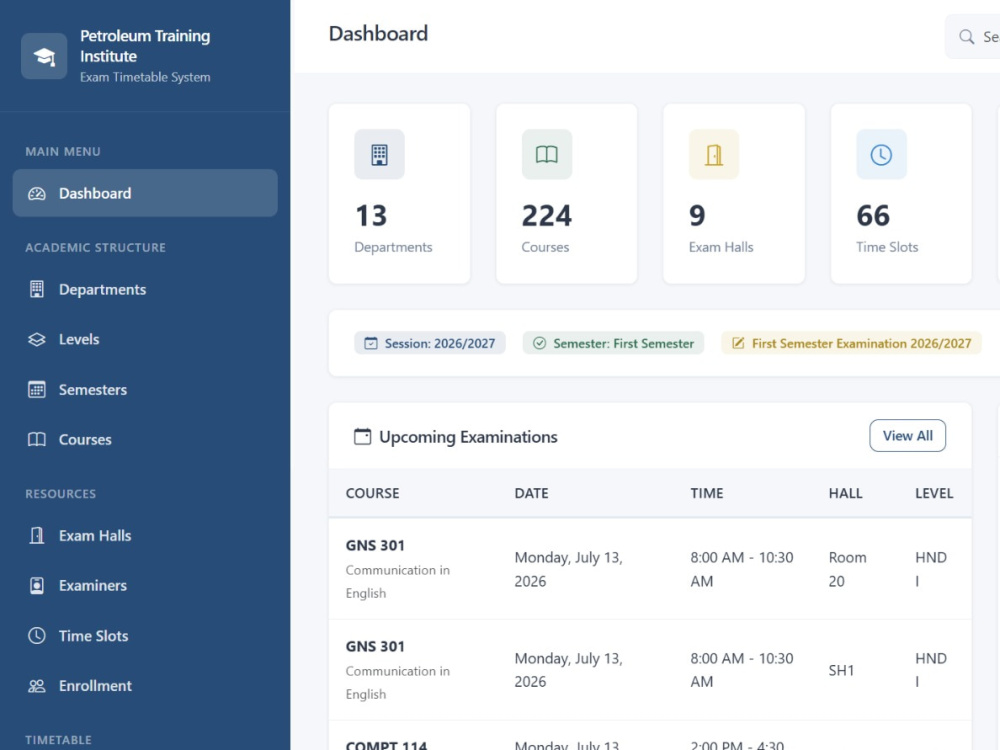
Task: Click the graduation cap logo icon
Action: tap(44, 56)
